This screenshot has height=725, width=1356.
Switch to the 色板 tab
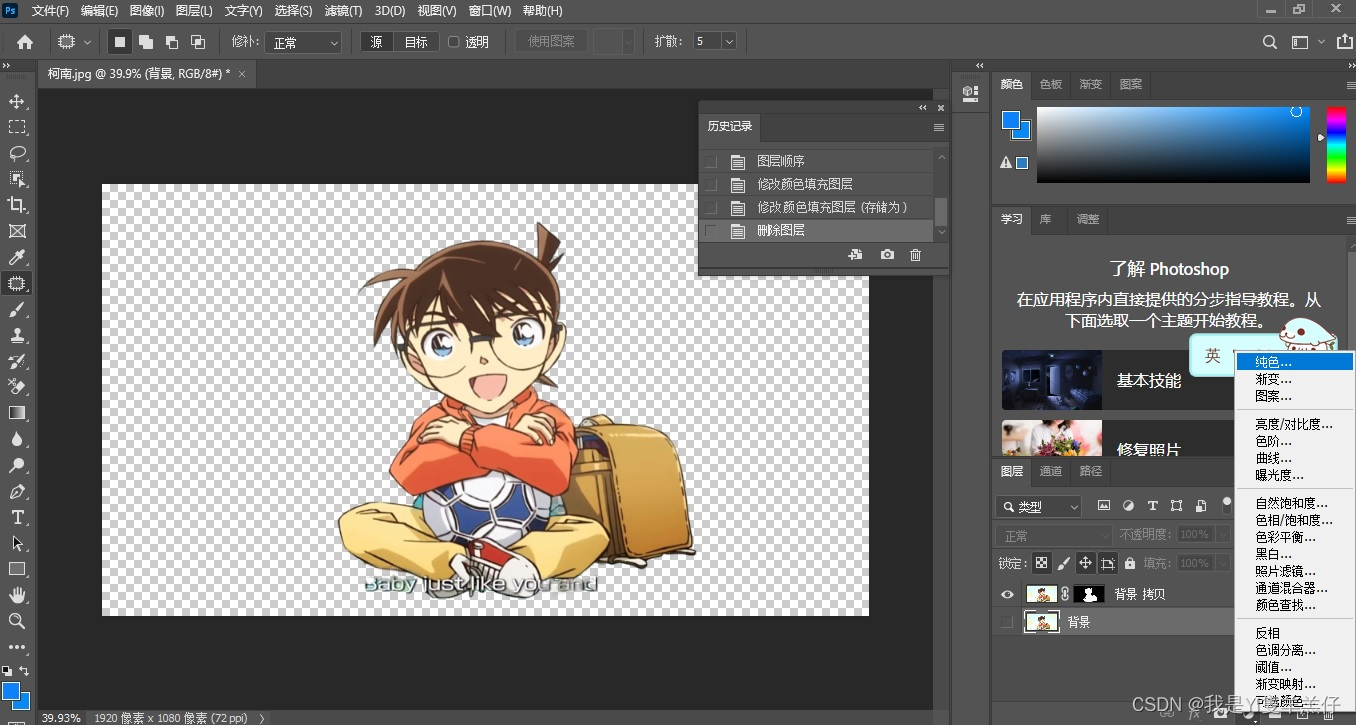[x=1051, y=84]
